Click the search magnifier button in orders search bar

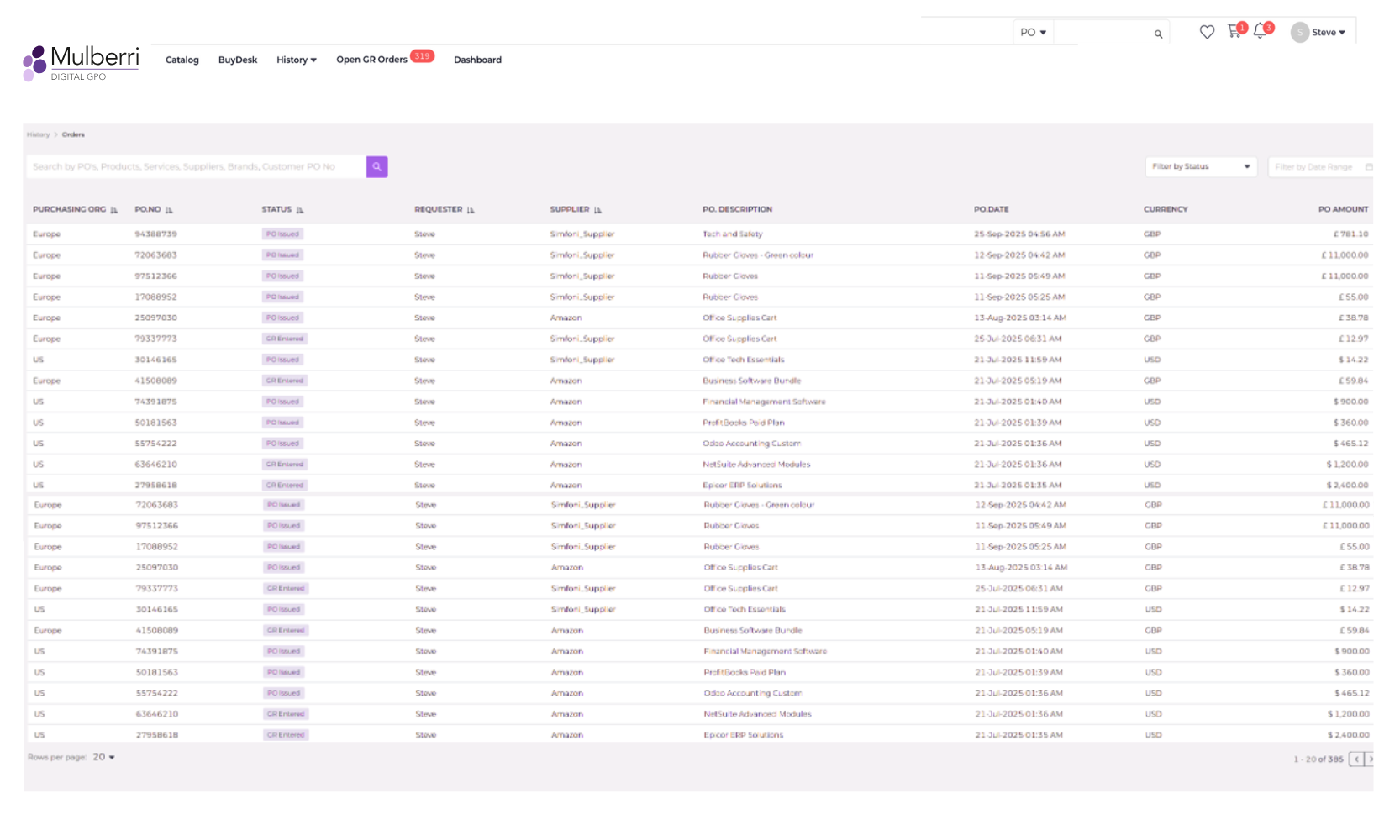[376, 166]
